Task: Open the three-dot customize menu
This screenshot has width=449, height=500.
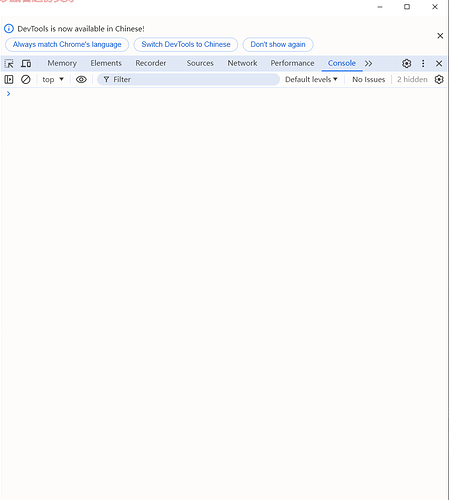Action: coord(423,63)
